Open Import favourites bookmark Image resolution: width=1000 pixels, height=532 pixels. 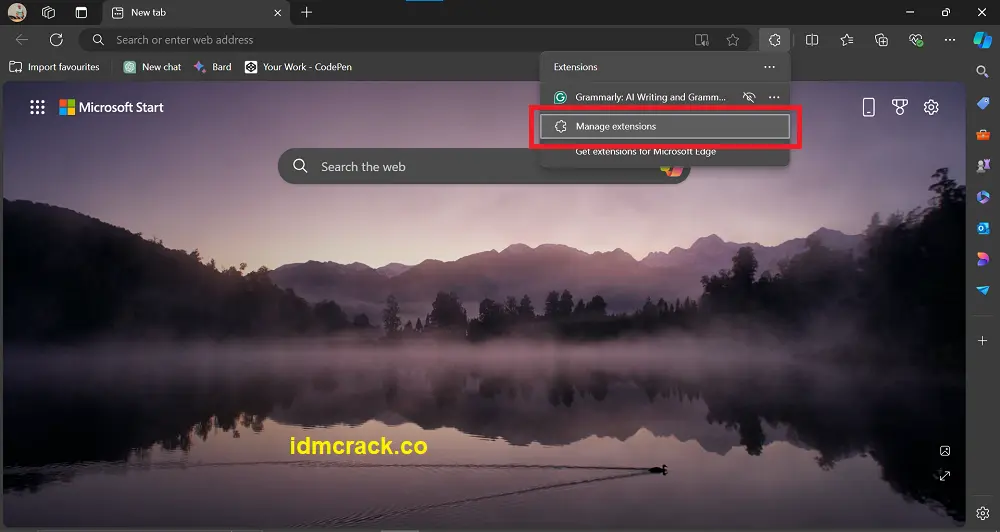click(x=54, y=67)
